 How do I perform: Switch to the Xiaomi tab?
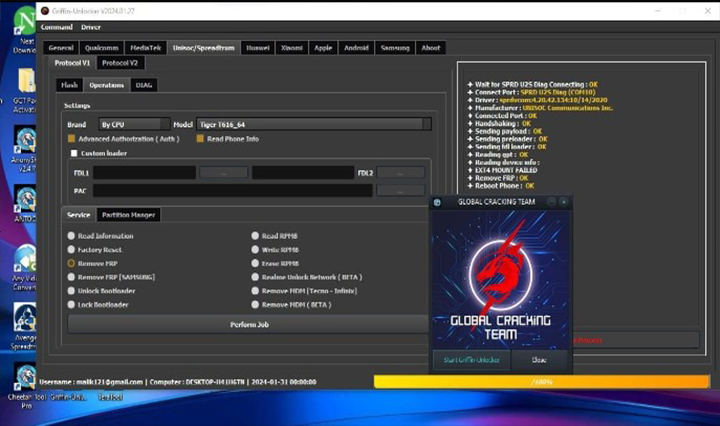tap(292, 48)
